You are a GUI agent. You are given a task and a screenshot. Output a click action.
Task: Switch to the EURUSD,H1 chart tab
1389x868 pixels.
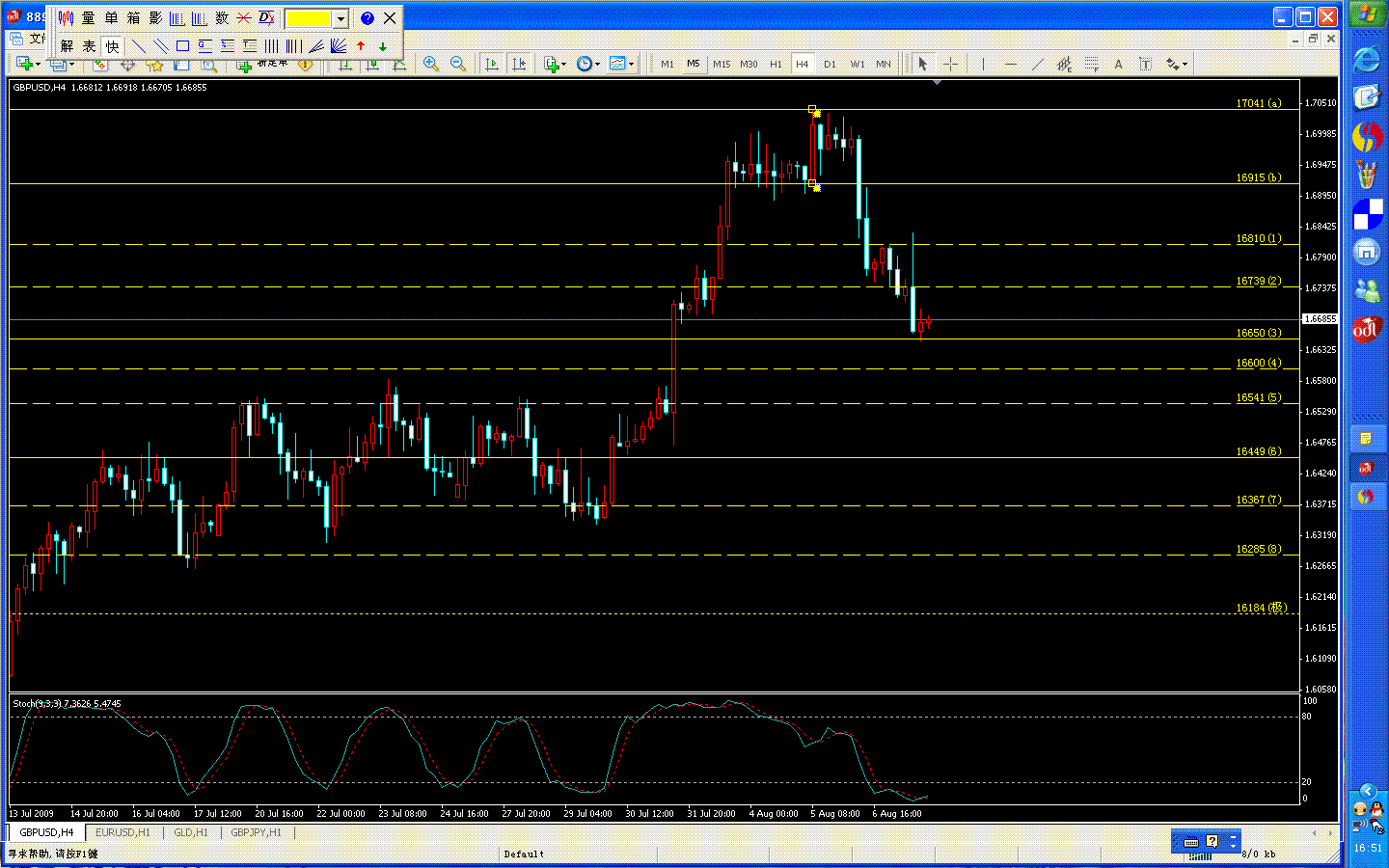[x=123, y=832]
